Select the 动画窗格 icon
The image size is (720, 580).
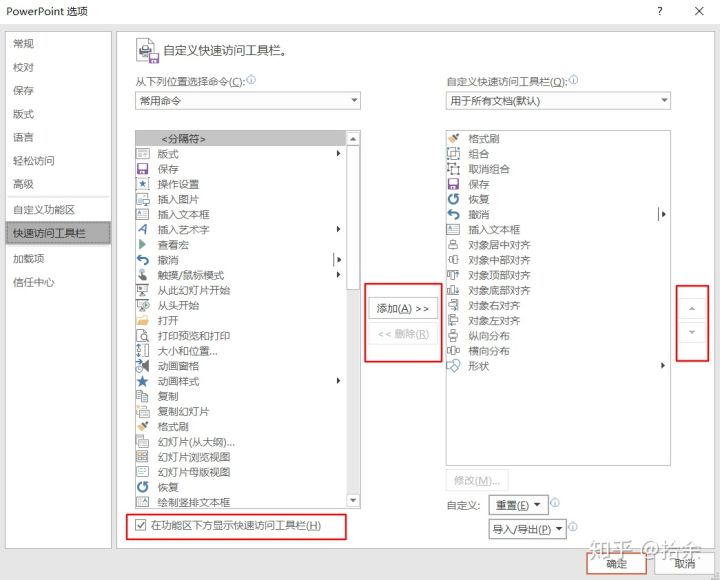click(x=143, y=366)
